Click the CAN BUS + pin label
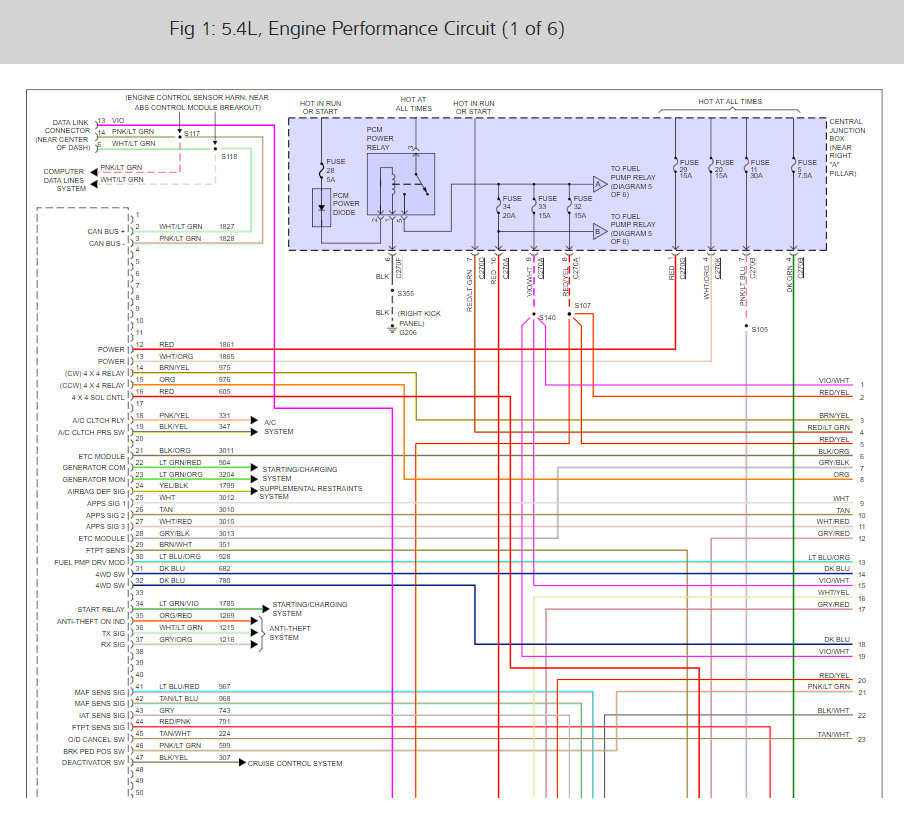This screenshot has width=904, height=815. [x=106, y=232]
